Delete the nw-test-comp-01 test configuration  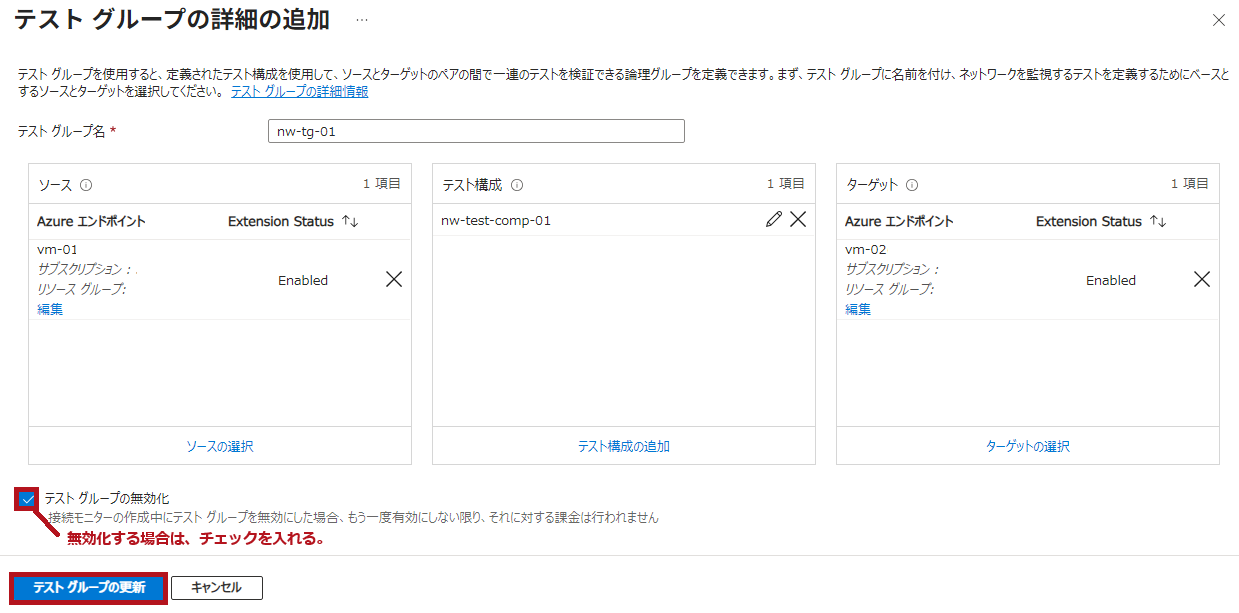(798, 220)
